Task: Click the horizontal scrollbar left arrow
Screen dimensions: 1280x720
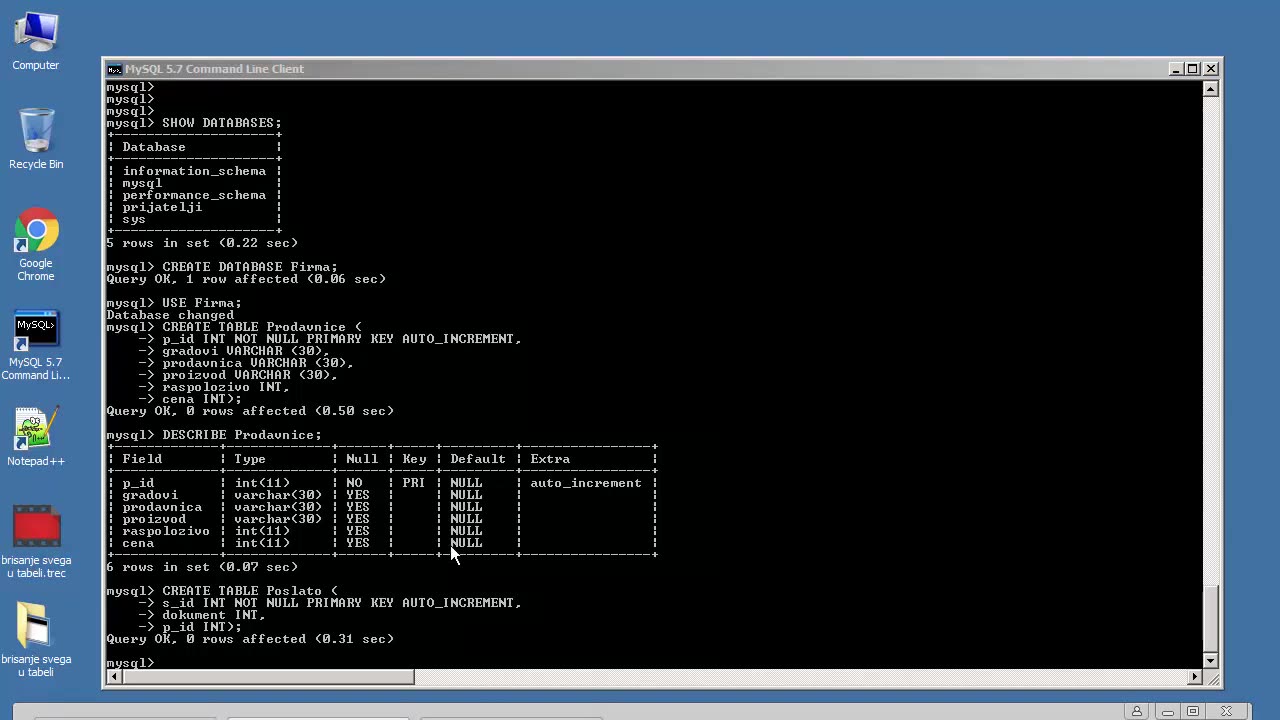Action: (x=113, y=677)
